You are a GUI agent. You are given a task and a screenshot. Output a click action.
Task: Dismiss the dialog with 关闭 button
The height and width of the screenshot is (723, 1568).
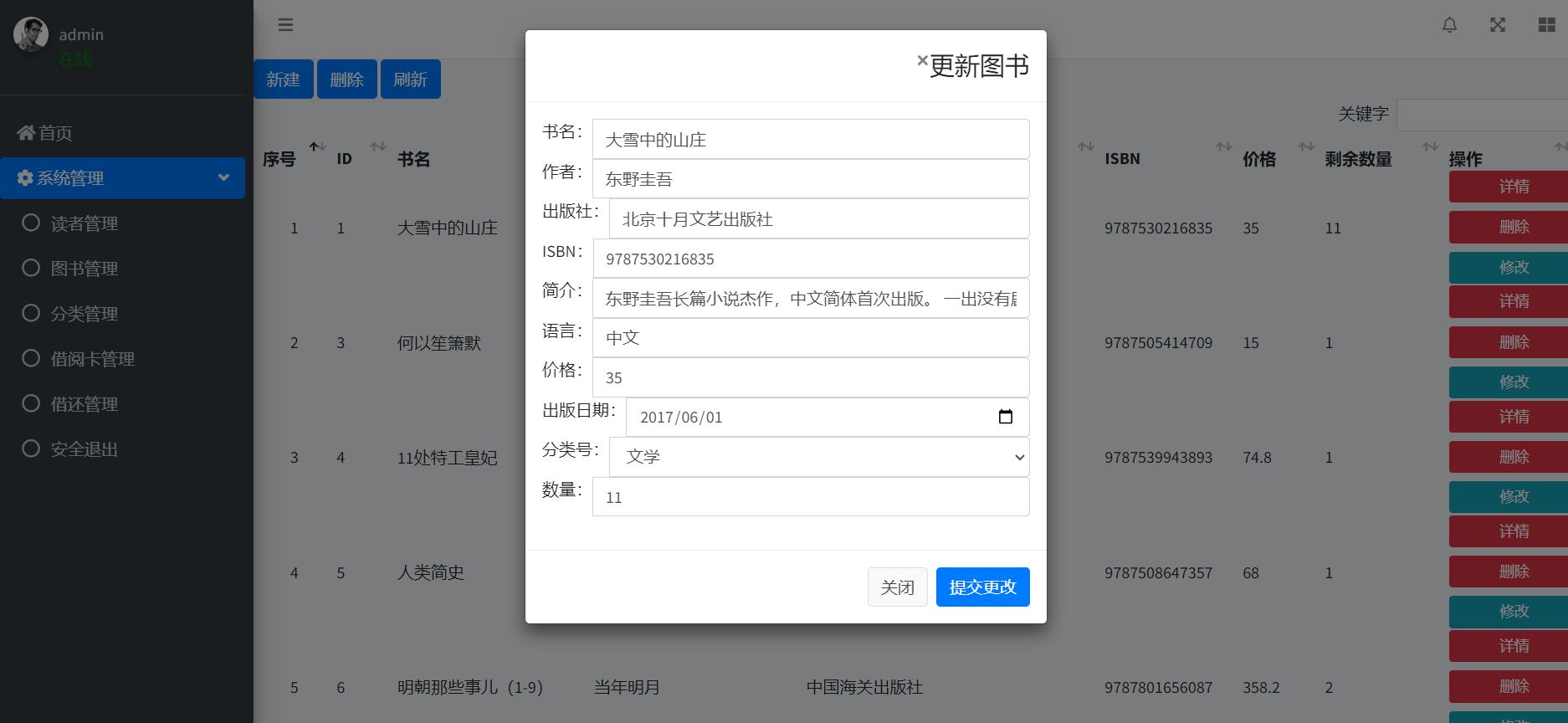[x=897, y=587]
